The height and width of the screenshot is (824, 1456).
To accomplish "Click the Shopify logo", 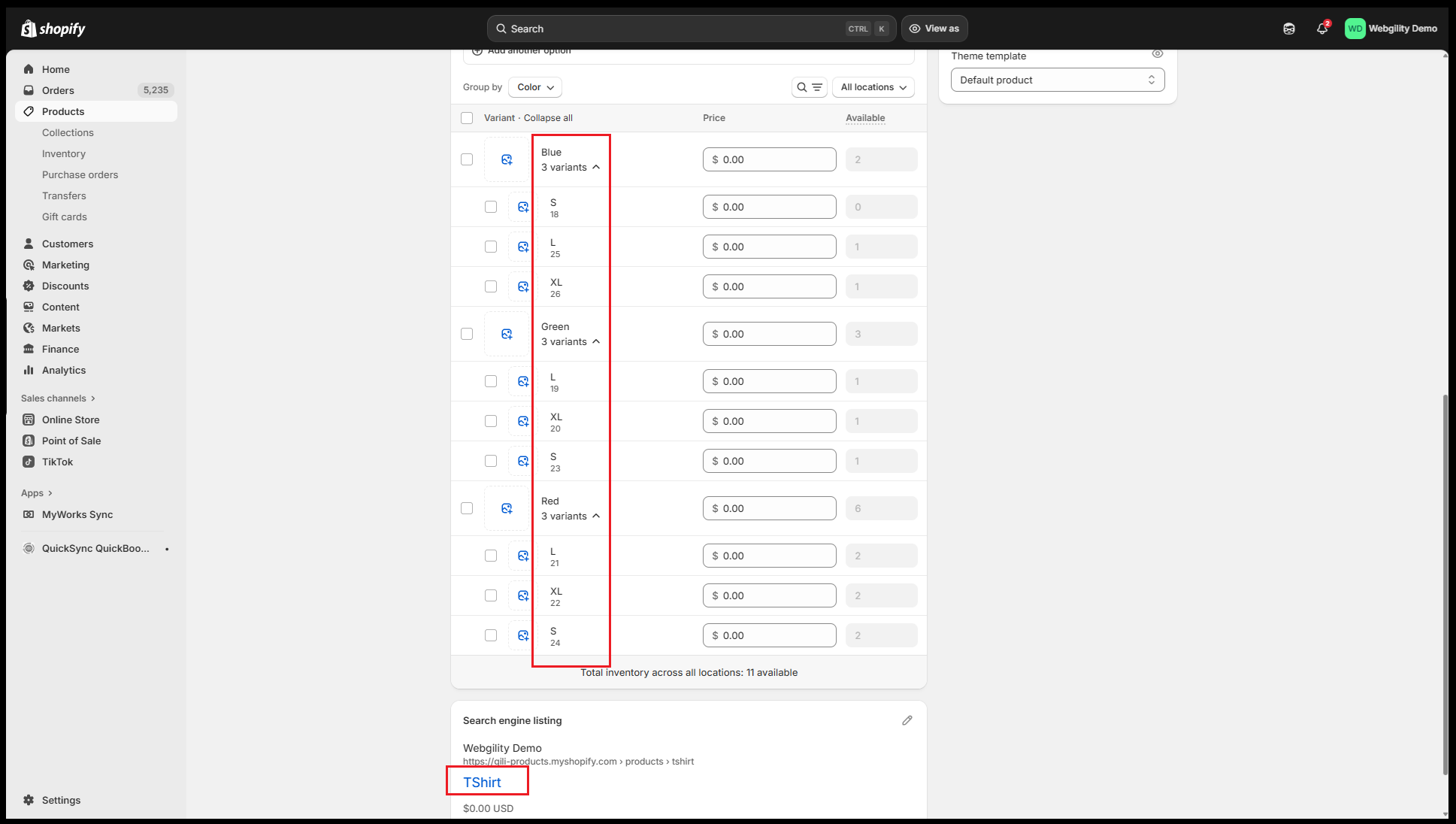I will coord(53,29).
